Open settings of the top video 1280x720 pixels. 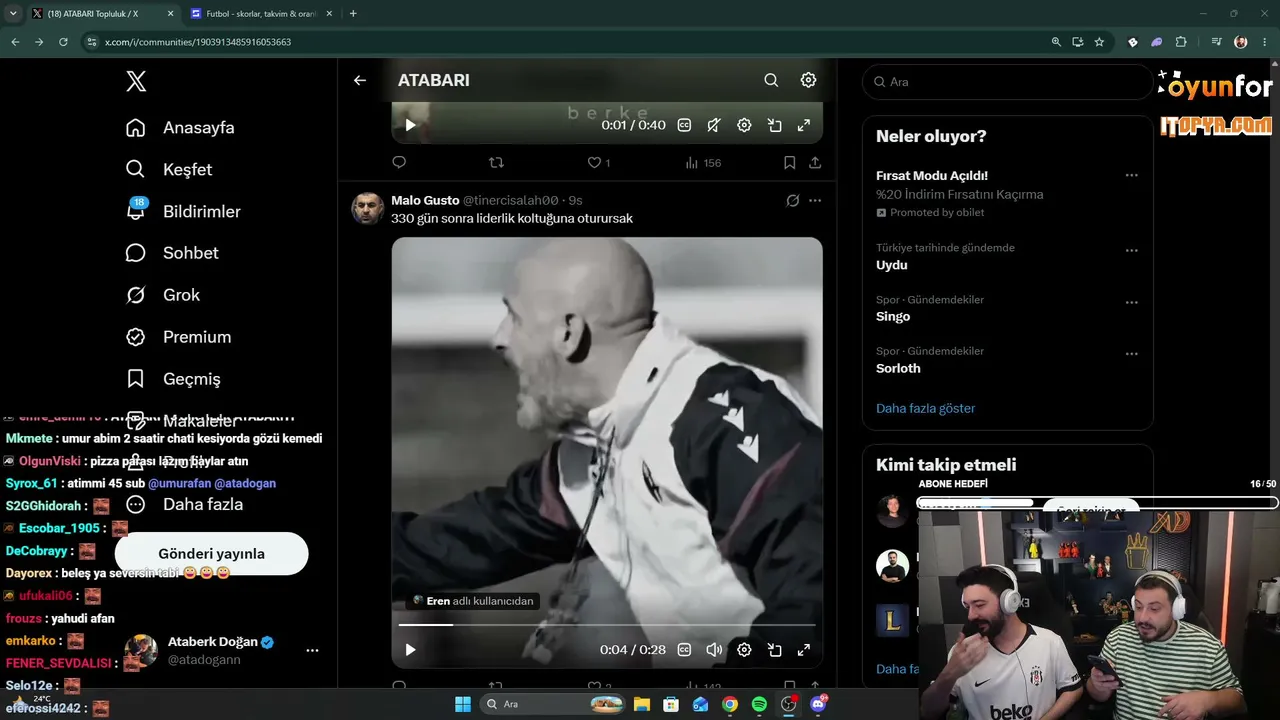pyautogui.click(x=744, y=125)
